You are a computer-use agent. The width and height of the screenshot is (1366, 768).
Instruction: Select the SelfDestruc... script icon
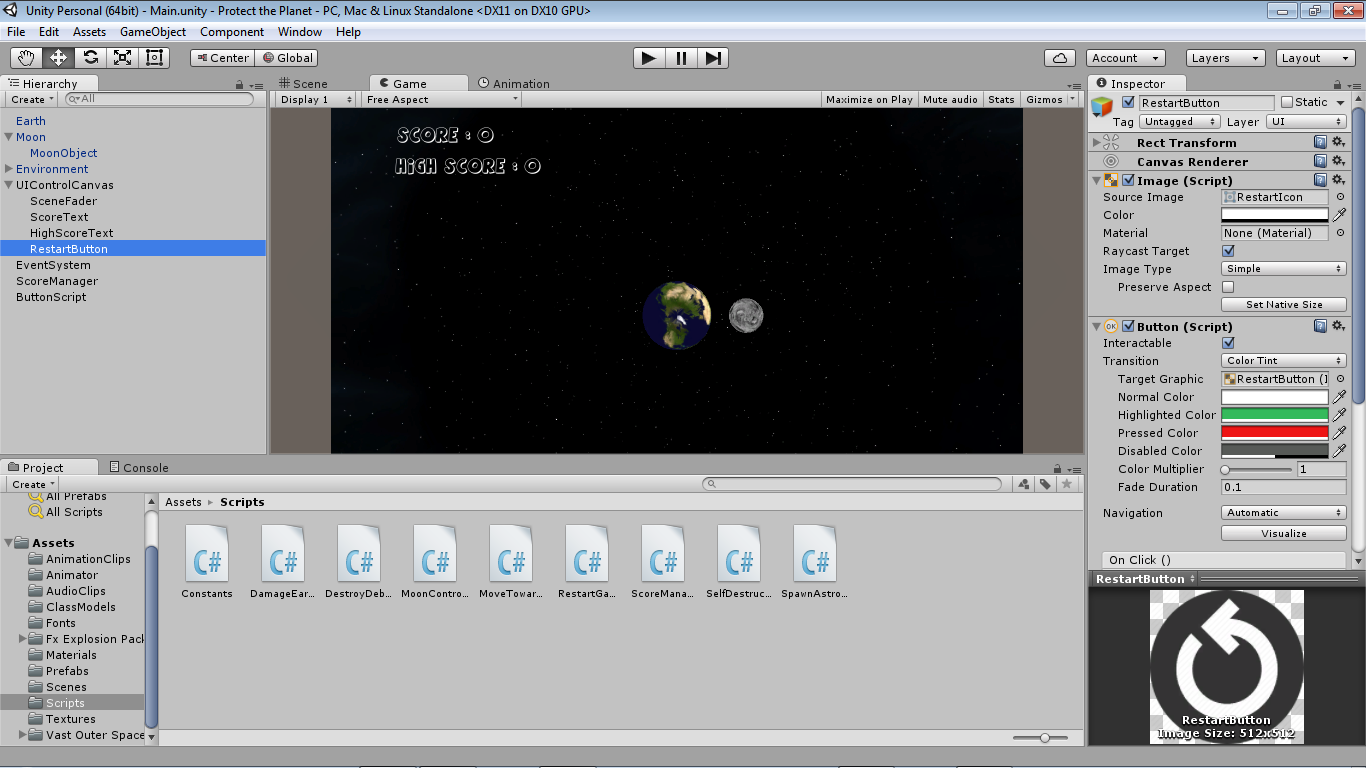click(739, 552)
